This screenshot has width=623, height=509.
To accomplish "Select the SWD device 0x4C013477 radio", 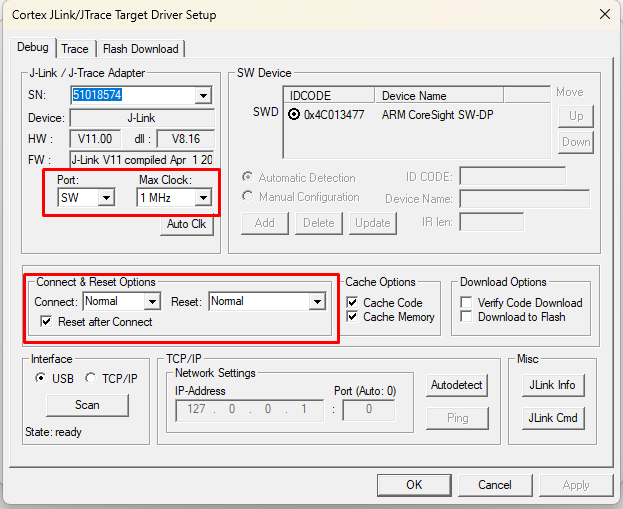I will (294, 115).
